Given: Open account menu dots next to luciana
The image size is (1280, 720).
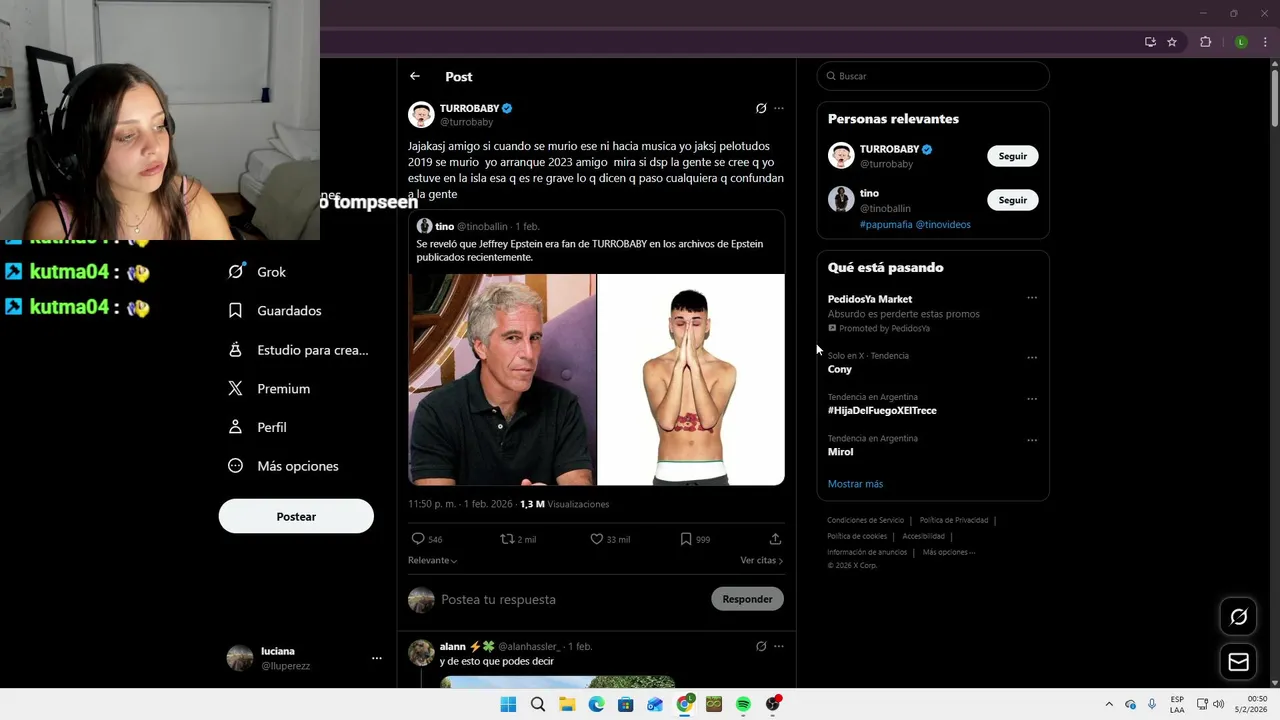Looking at the screenshot, I should click(x=377, y=658).
